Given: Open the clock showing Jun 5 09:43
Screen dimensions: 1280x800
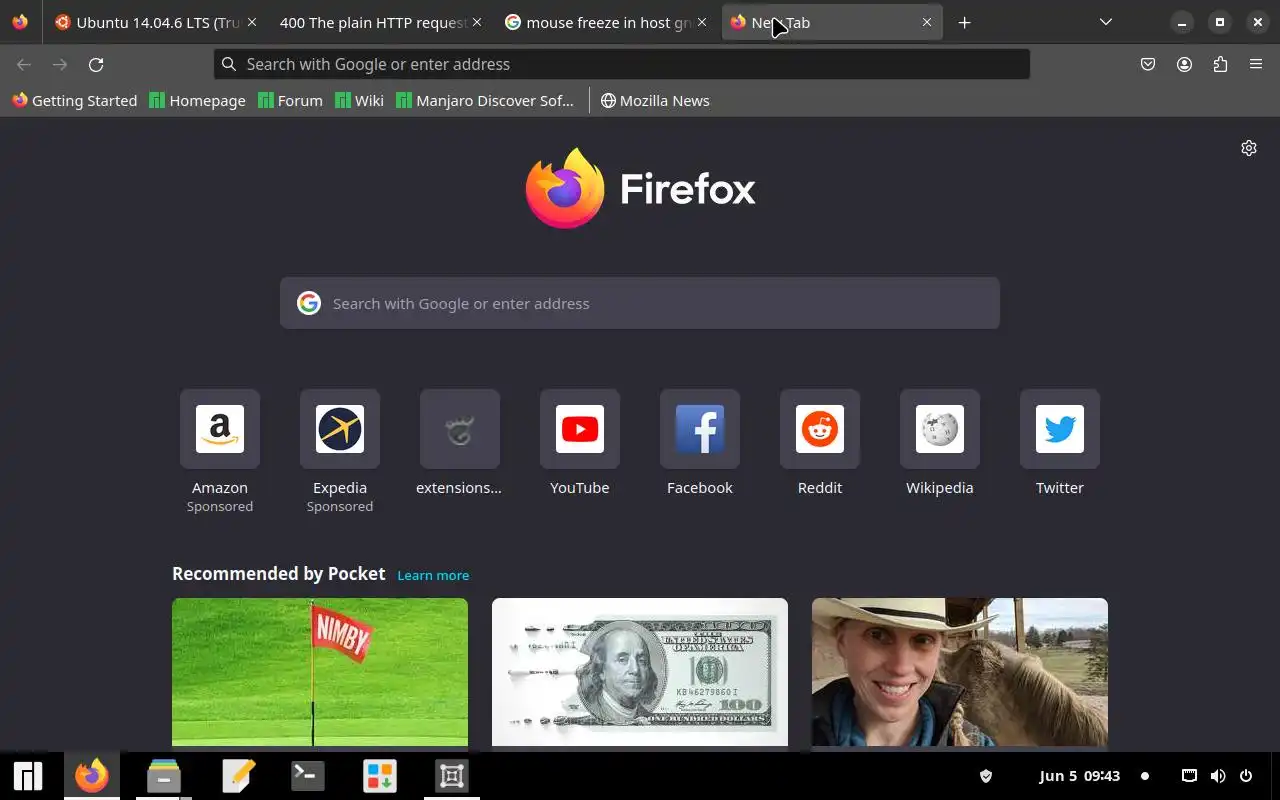Looking at the screenshot, I should click(1080, 776).
